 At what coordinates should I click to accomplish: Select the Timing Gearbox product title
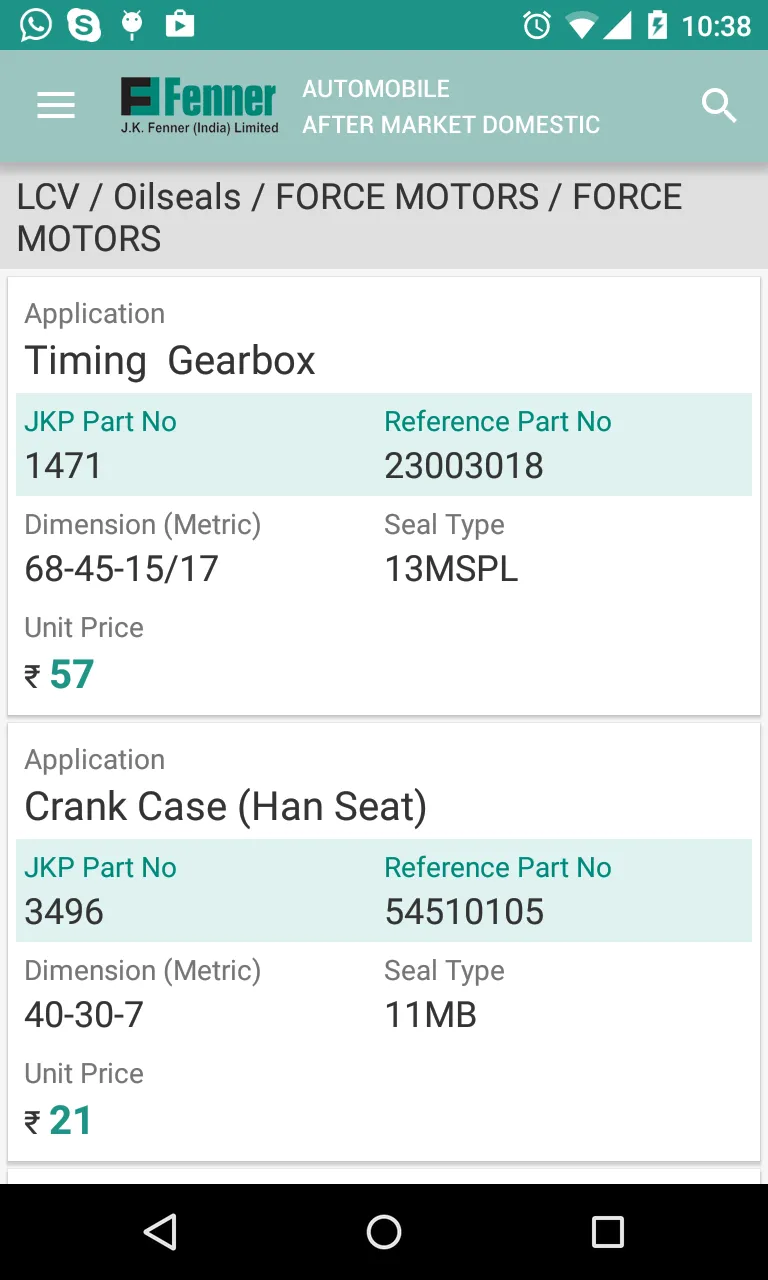170,360
